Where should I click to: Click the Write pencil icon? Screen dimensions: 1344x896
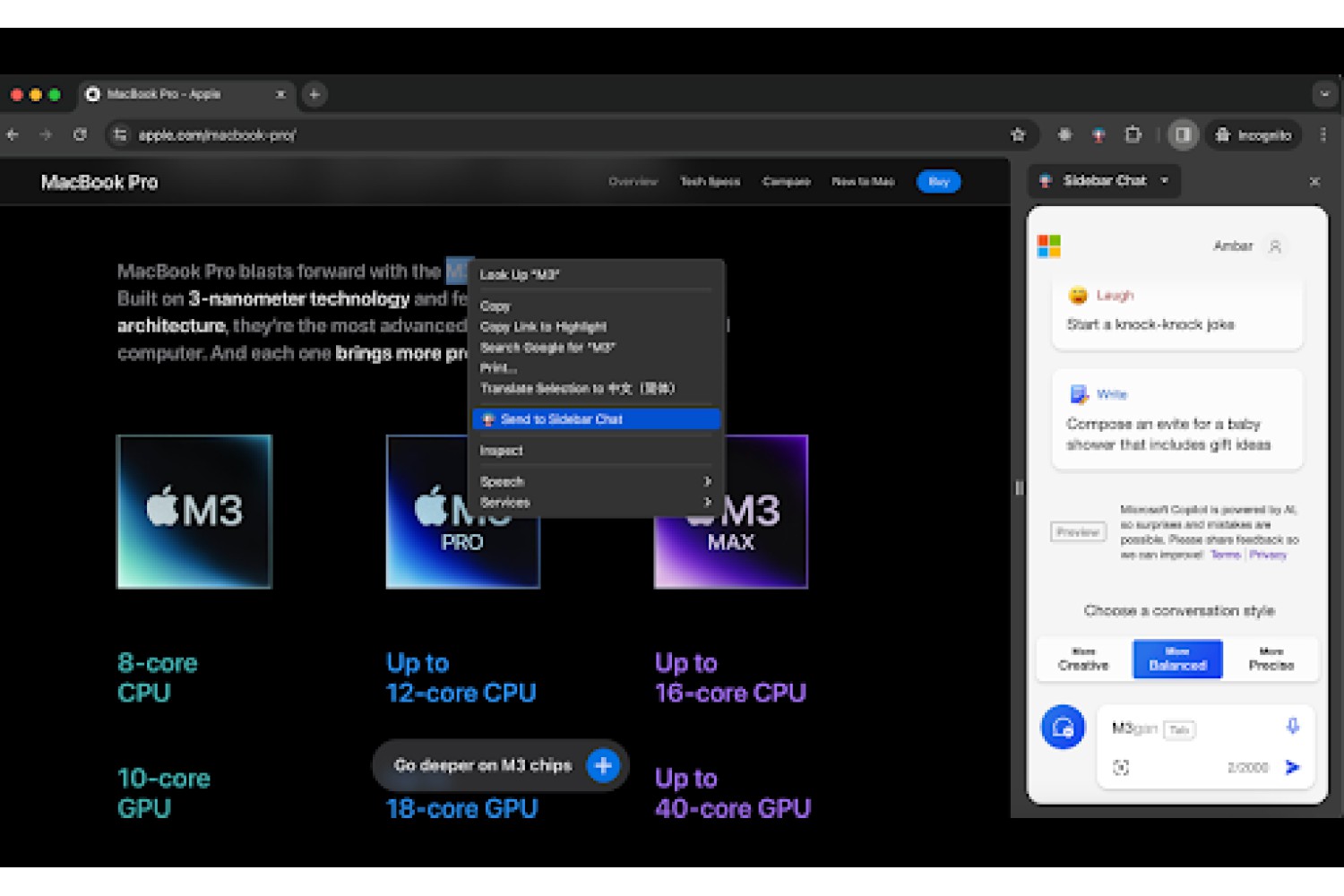point(1079,394)
